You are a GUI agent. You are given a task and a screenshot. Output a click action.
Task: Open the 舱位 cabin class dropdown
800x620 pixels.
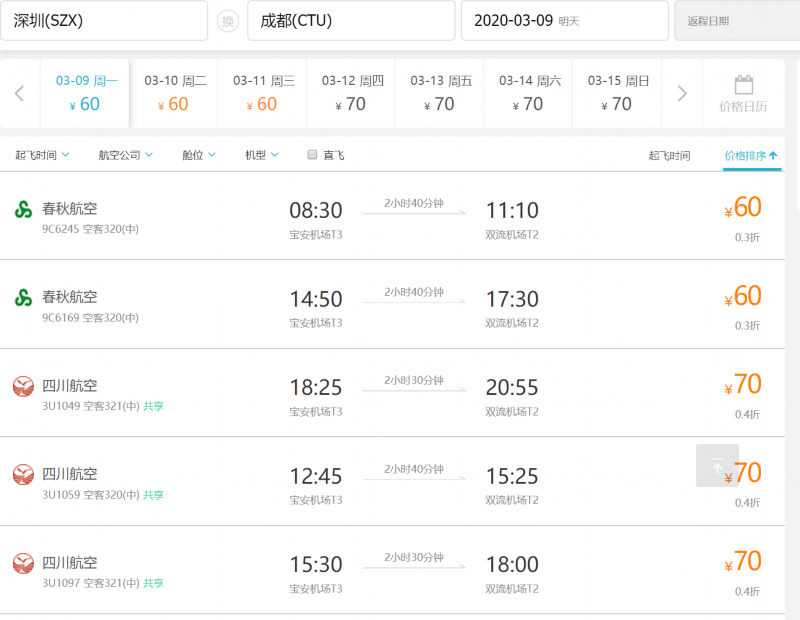[x=199, y=155]
